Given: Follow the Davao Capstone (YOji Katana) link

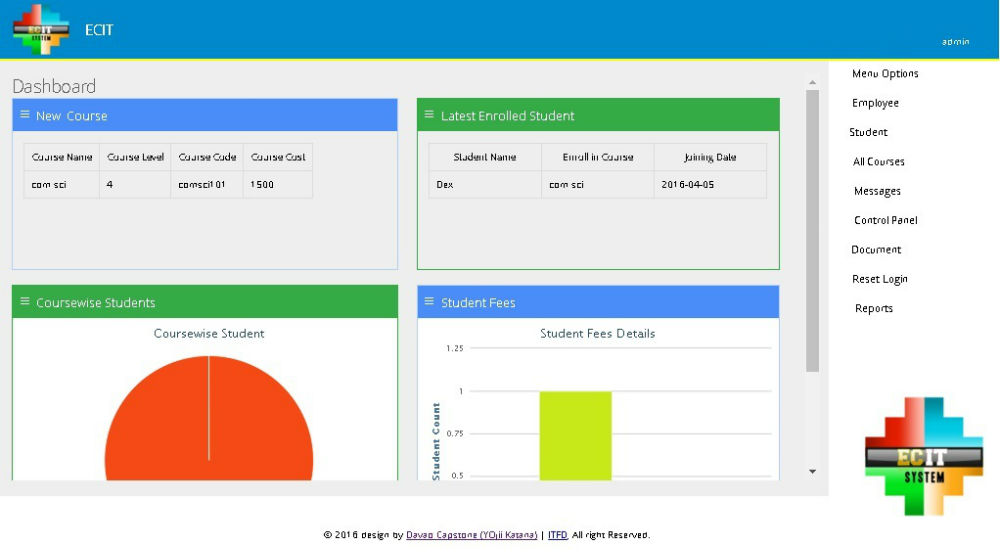Looking at the screenshot, I should [x=471, y=534].
